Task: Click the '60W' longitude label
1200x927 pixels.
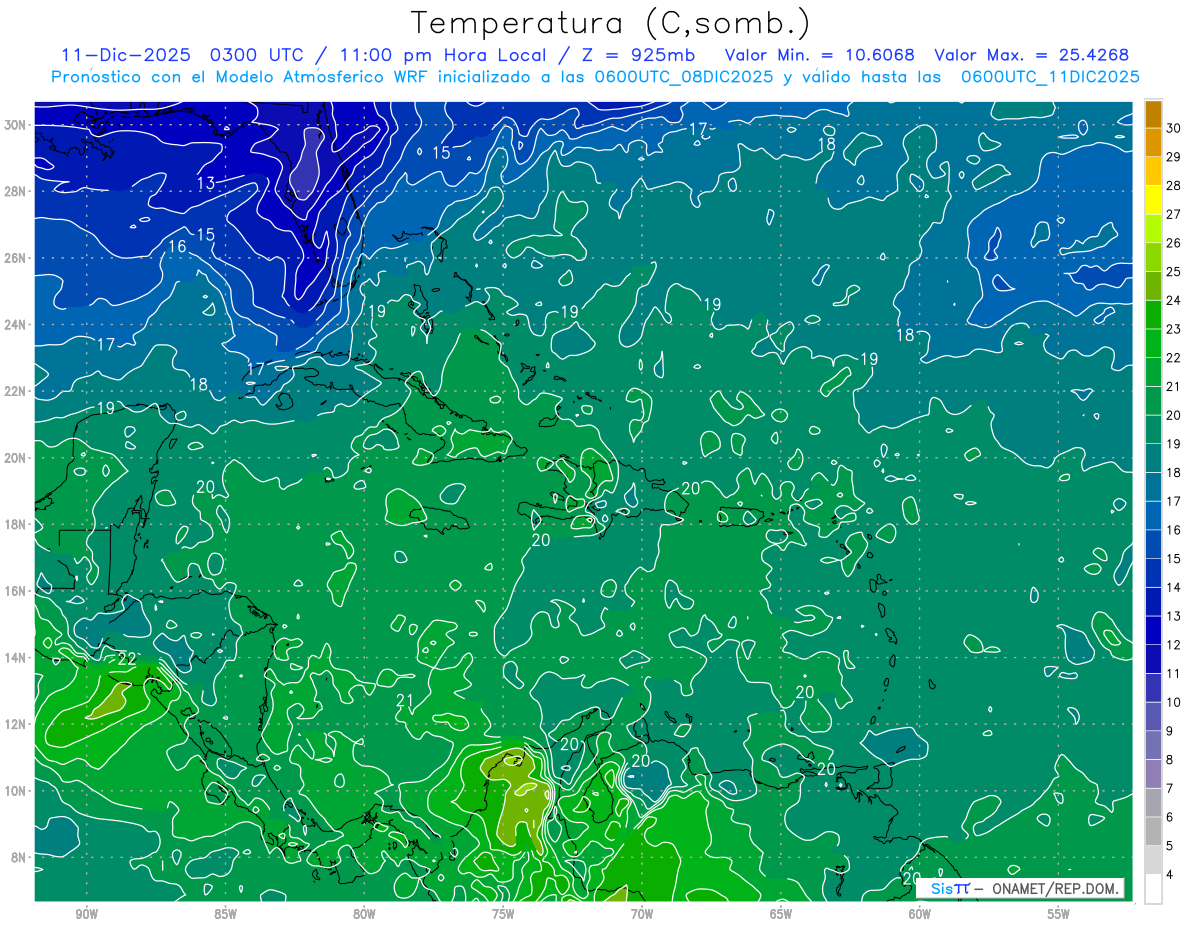Action: [x=920, y=914]
